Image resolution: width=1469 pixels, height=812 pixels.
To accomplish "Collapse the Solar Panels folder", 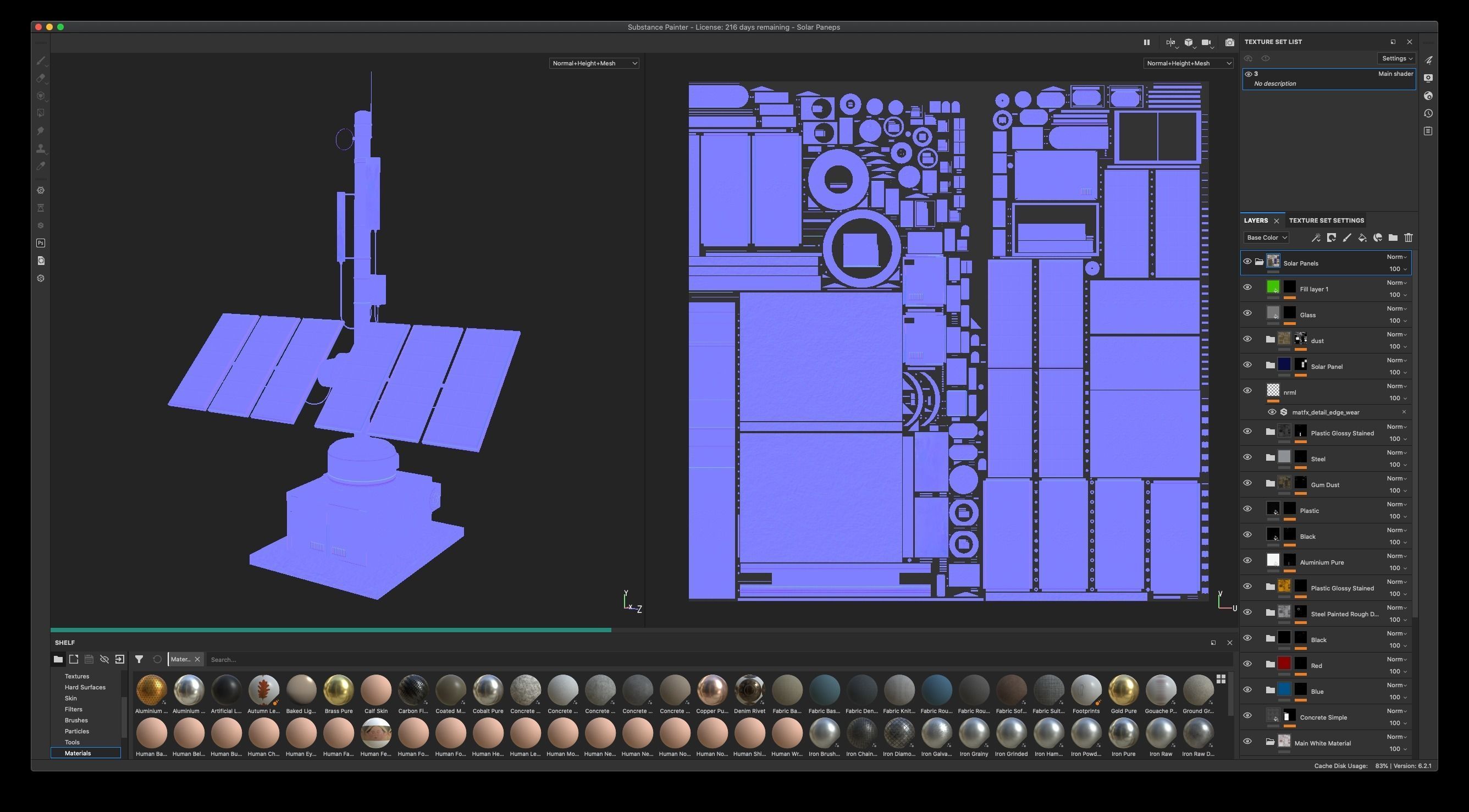I will (1258, 262).
